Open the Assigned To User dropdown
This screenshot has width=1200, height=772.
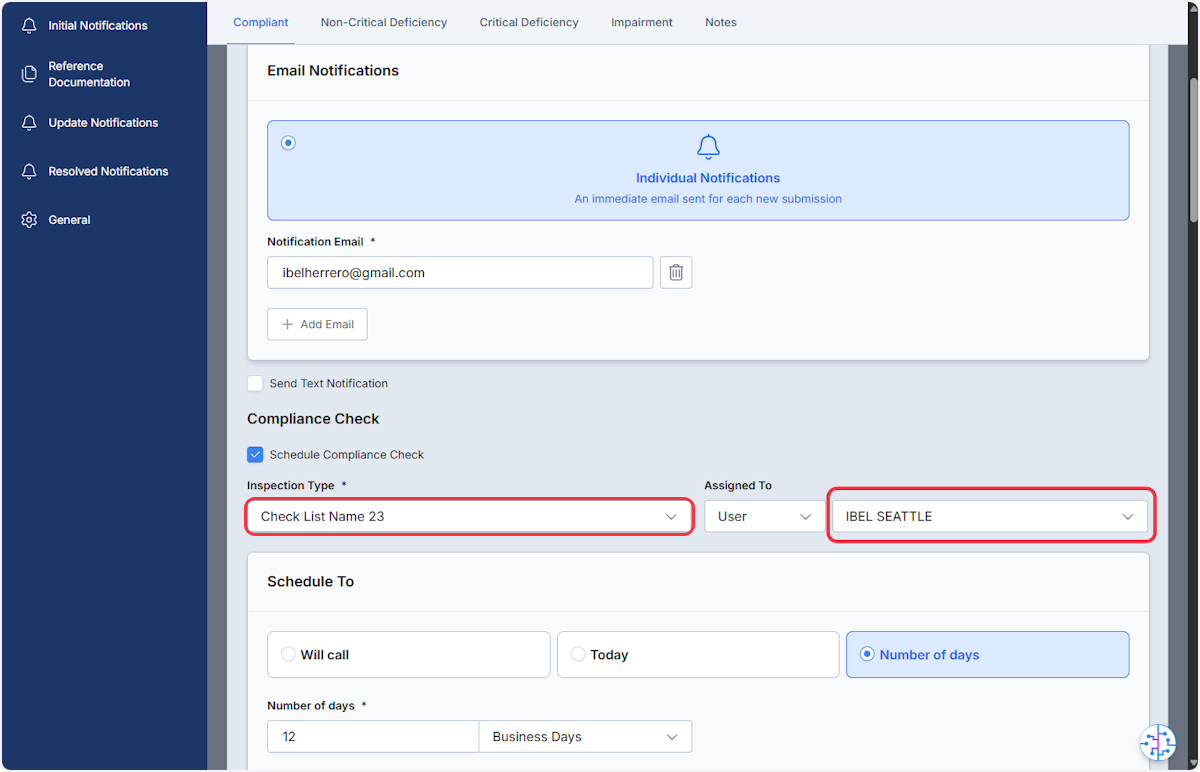(765, 516)
